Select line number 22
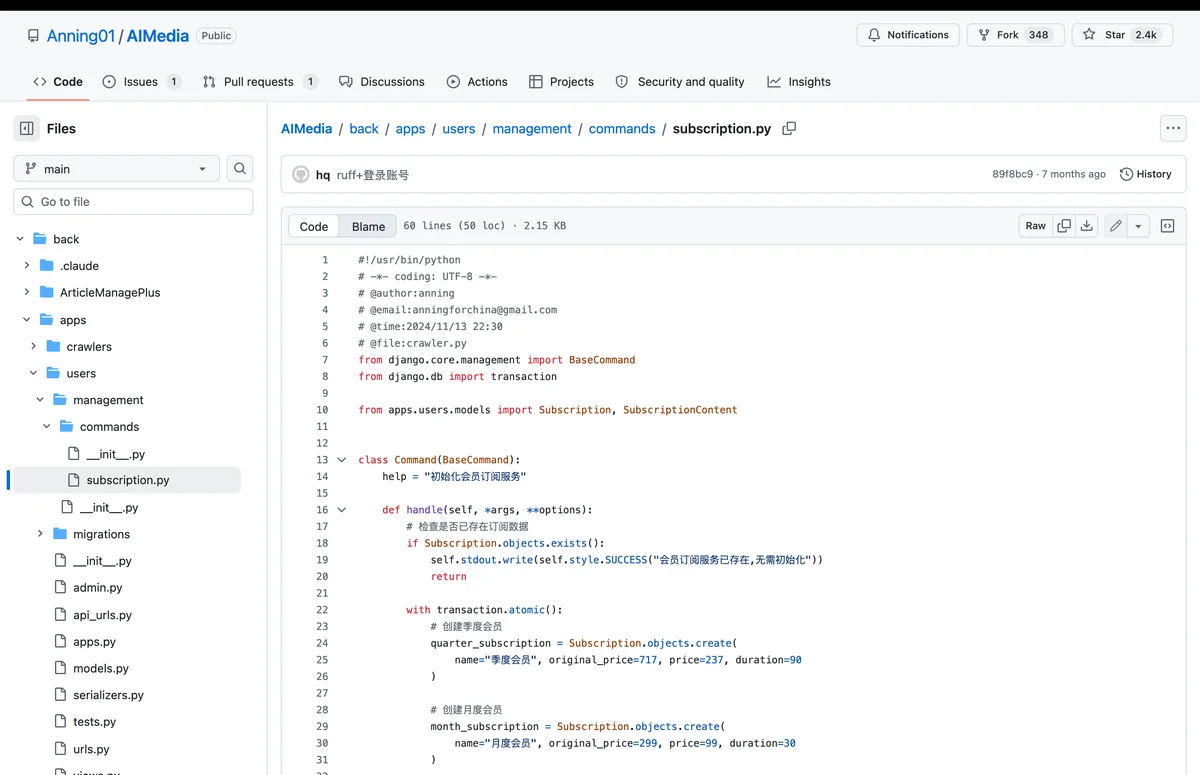 (322, 610)
